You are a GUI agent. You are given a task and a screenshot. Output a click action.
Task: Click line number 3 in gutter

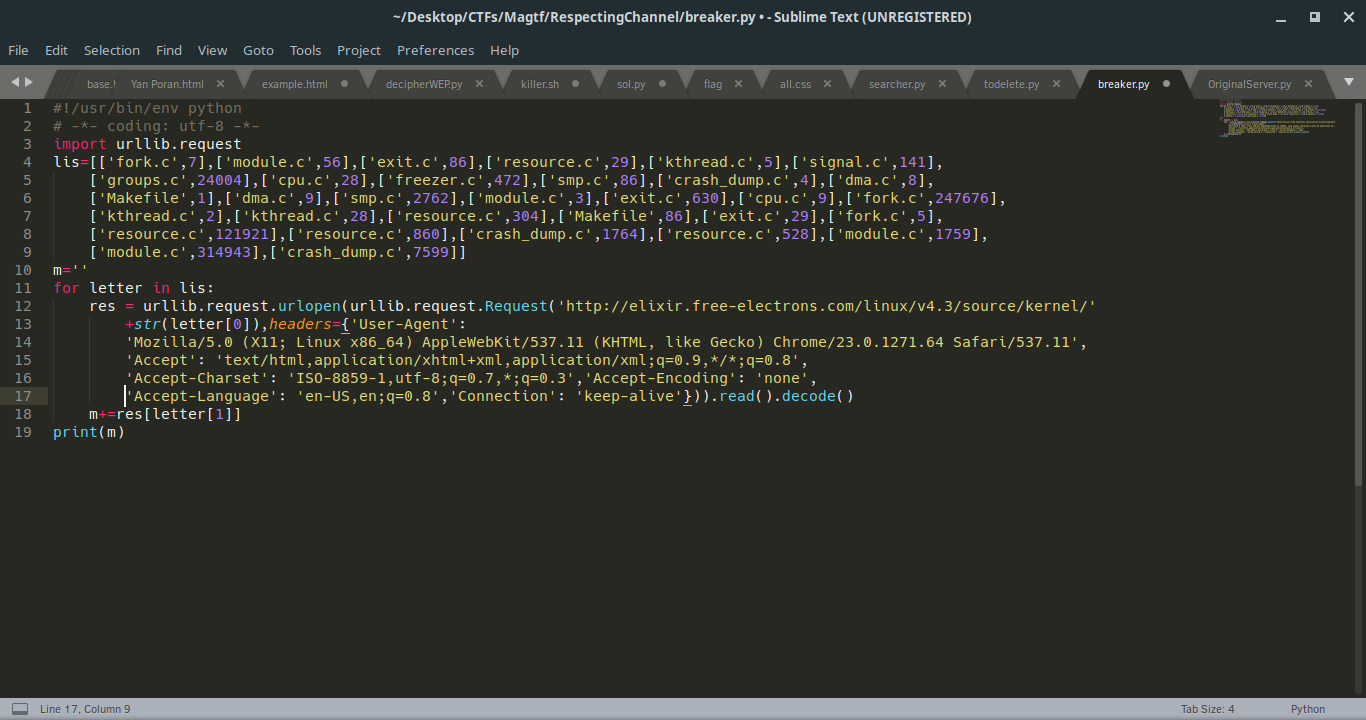[28, 144]
